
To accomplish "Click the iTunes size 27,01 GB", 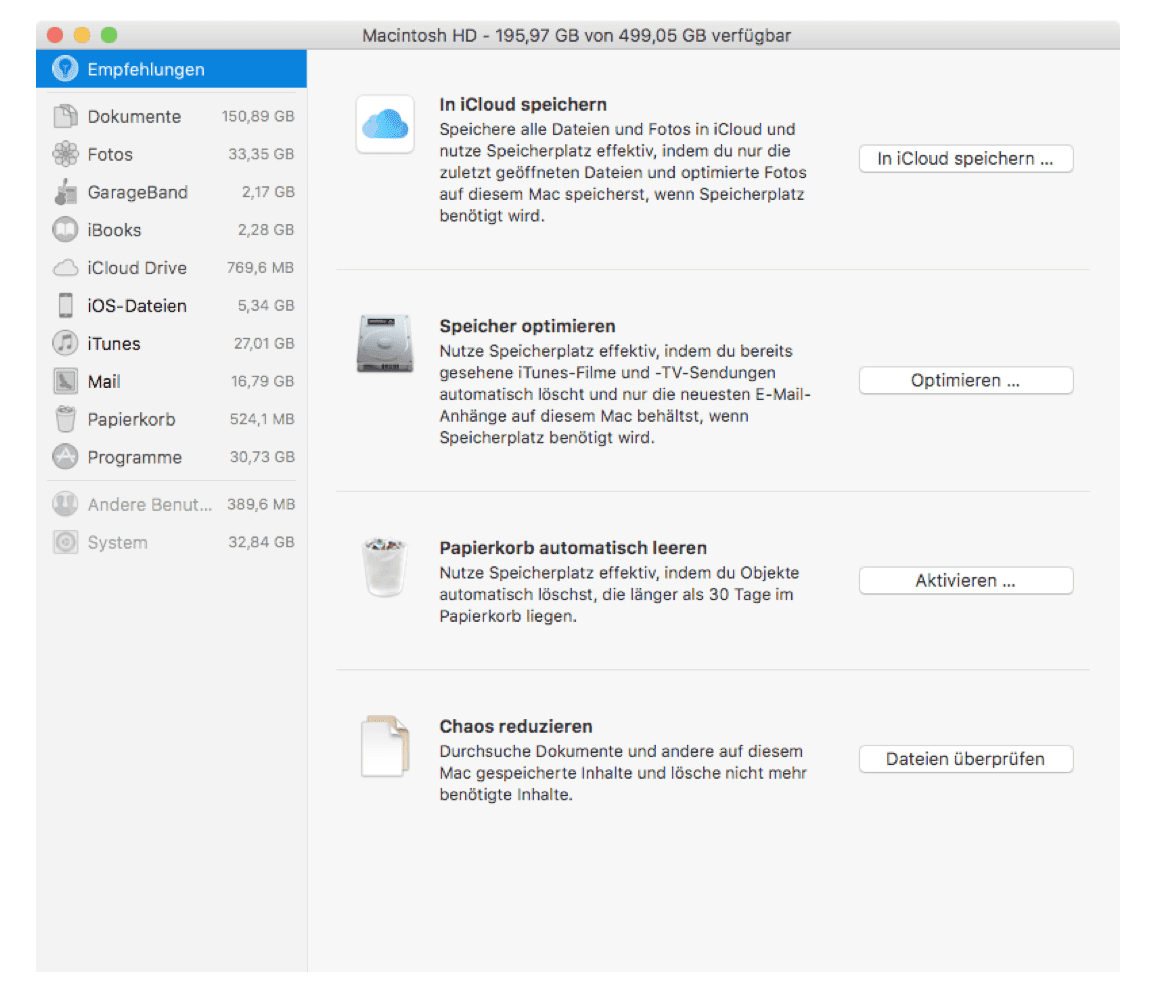I will (263, 343).
